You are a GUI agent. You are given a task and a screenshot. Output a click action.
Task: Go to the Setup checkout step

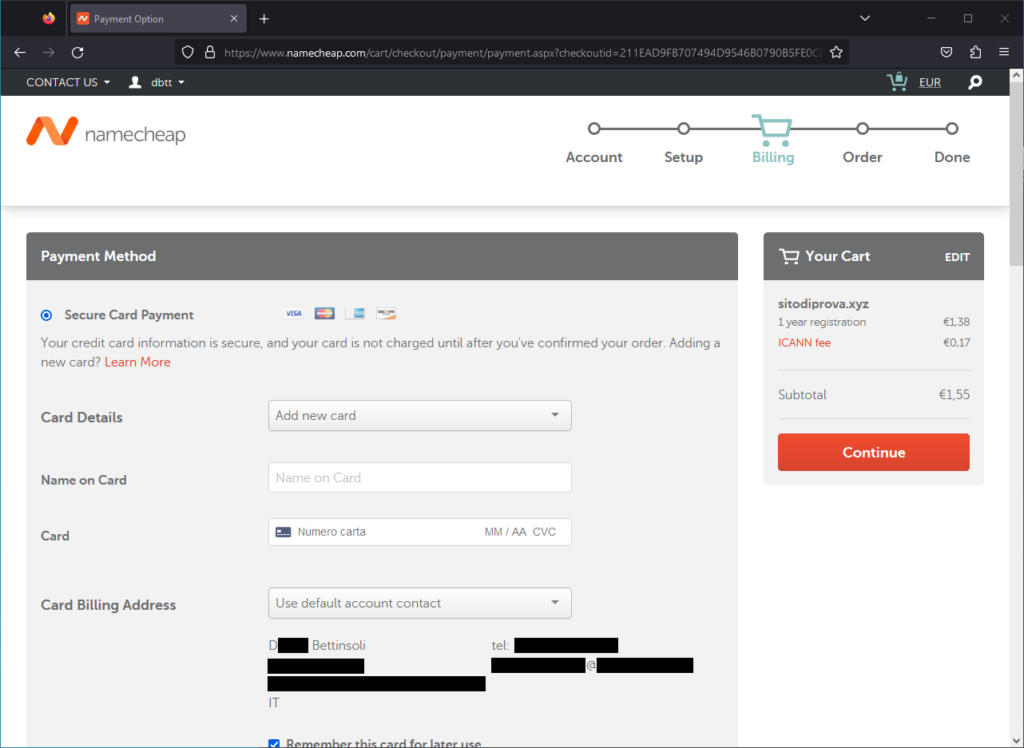pyautogui.click(x=684, y=145)
